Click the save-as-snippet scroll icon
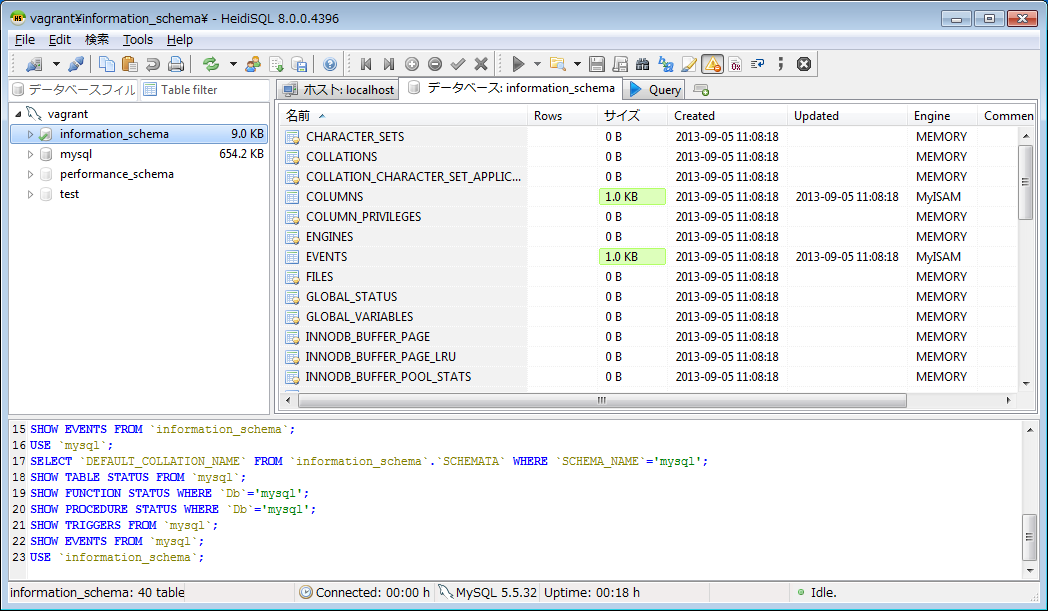 click(x=620, y=64)
